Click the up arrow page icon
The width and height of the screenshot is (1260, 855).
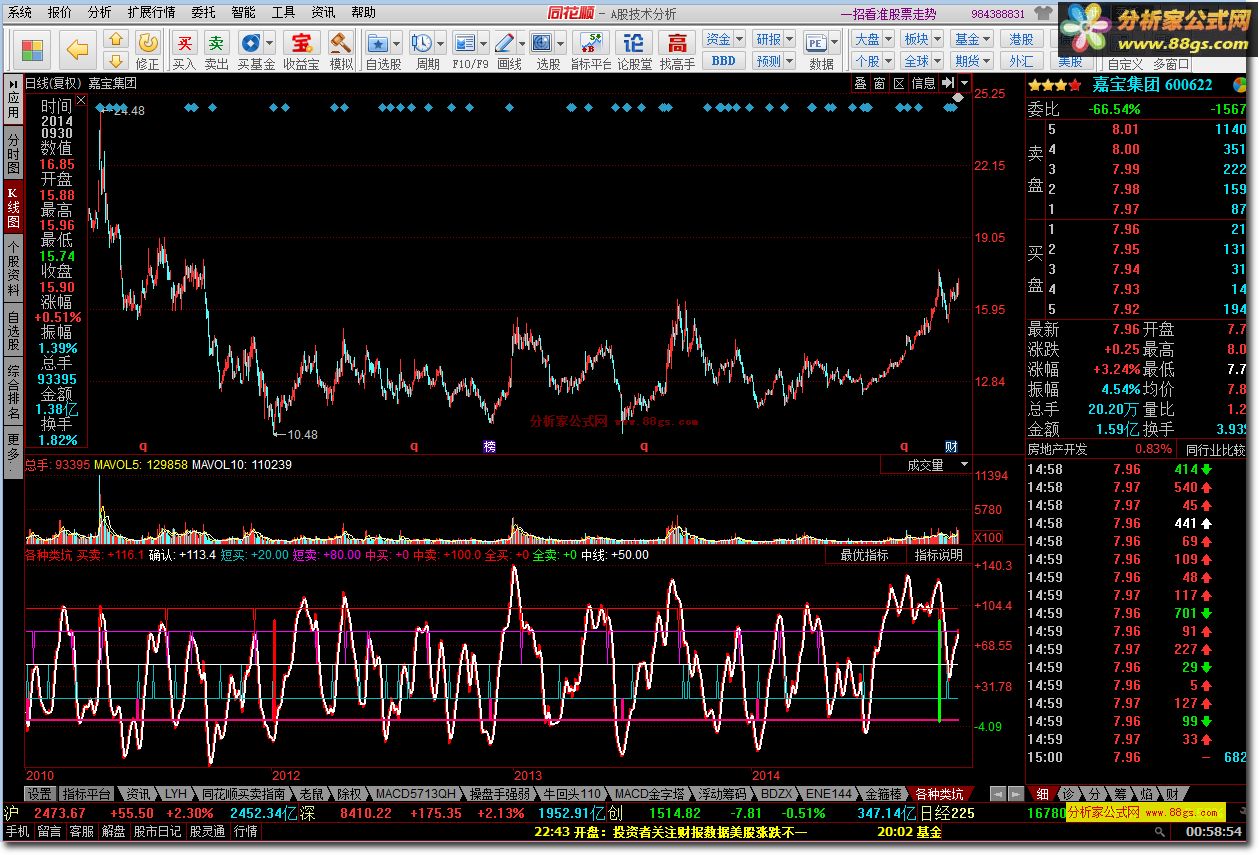click(x=116, y=40)
